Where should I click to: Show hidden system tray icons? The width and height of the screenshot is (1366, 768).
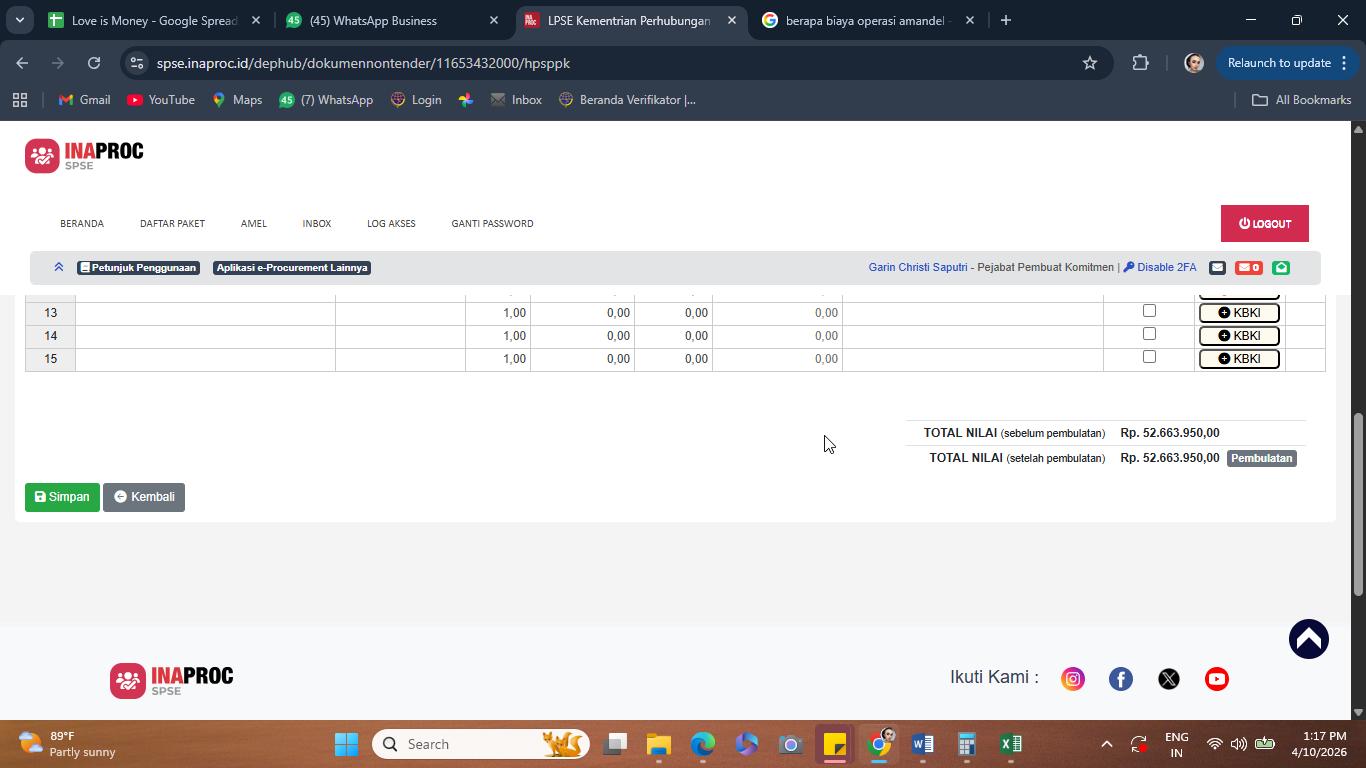(1106, 744)
